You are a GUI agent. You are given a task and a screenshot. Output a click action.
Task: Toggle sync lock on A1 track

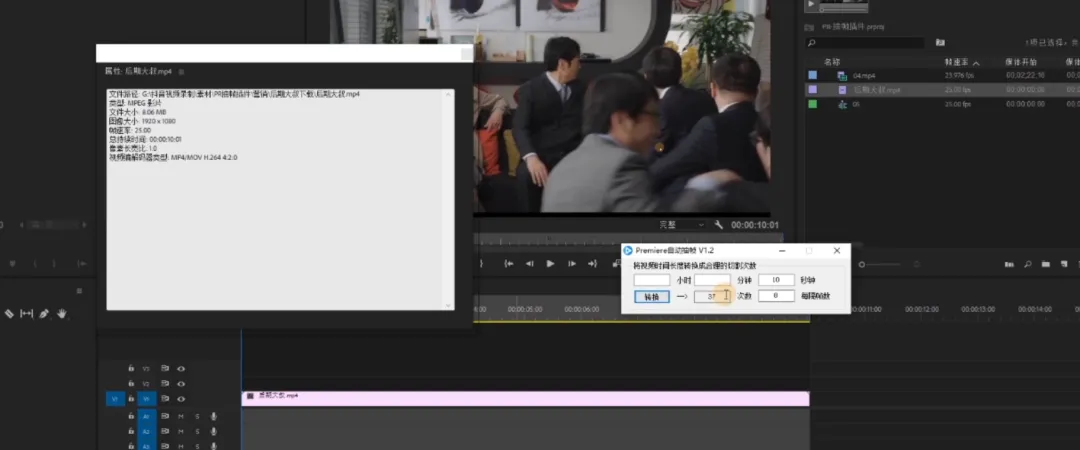click(165, 416)
